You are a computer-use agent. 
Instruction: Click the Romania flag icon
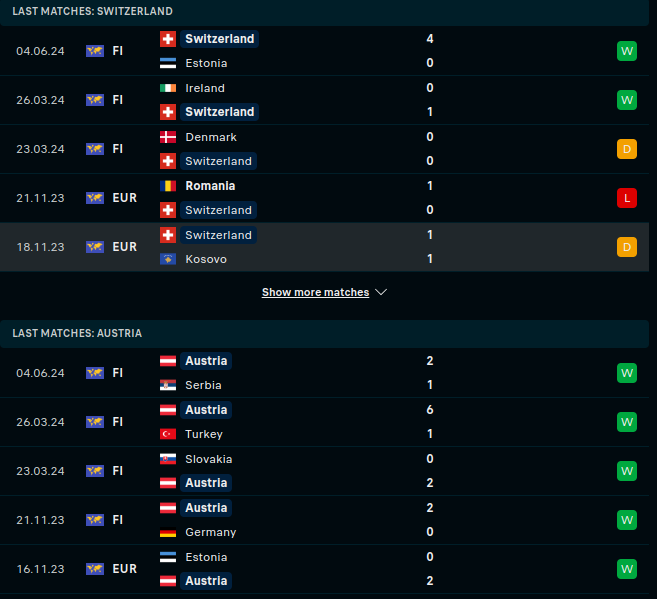(168, 186)
